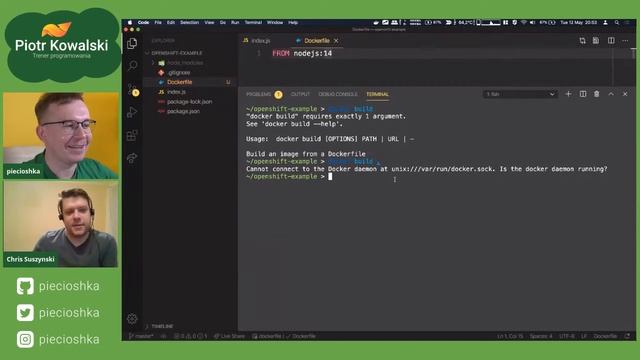
Task: Collapse the OPENSHIFT-EXAMPLE project section
Action: [x=177, y=53]
